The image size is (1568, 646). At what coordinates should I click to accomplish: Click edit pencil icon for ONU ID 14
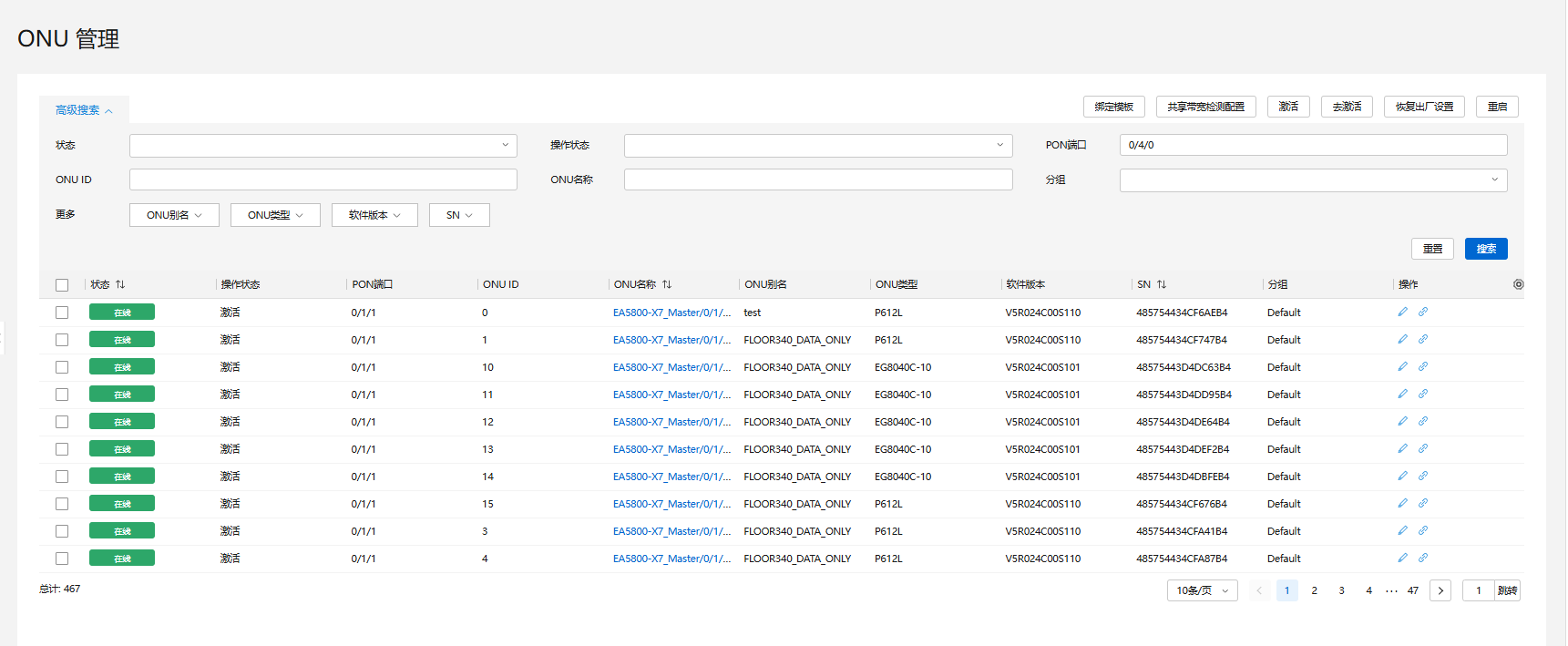1402,476
